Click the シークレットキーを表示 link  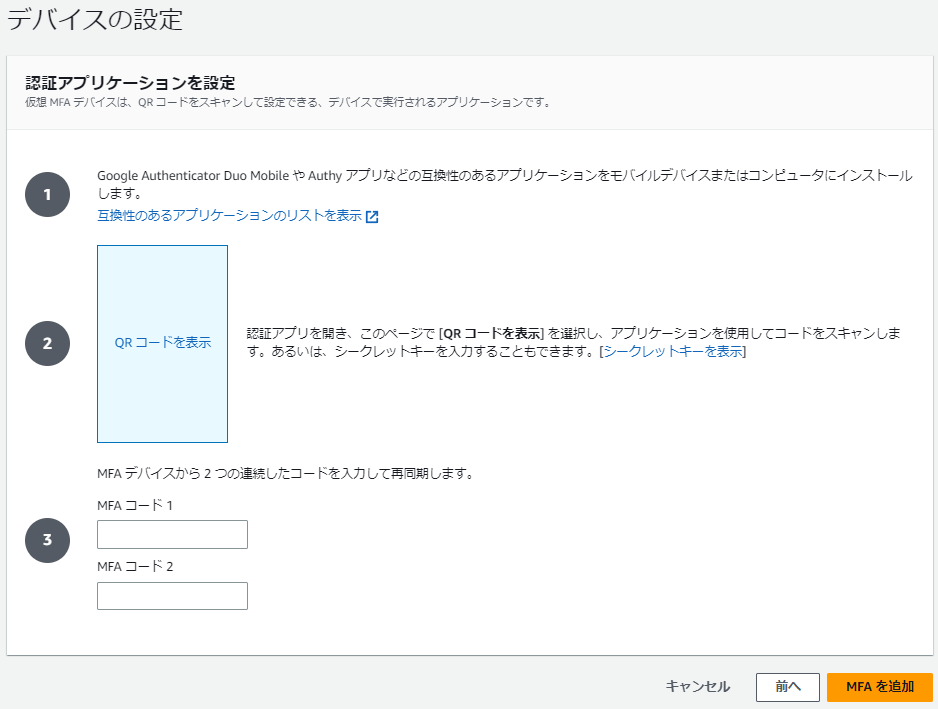pos(673,352)
